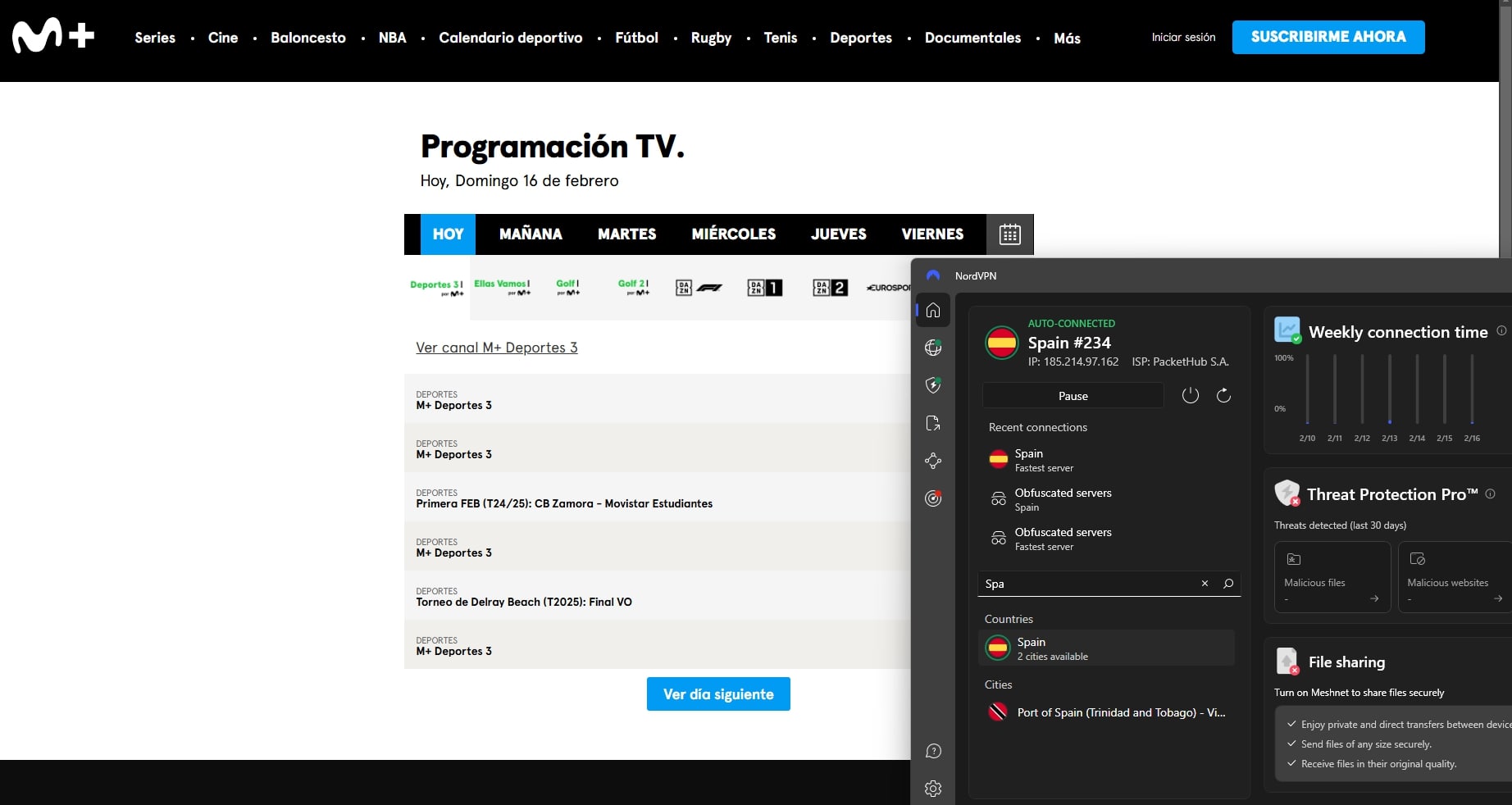Screen dimensions: 1512x805
Task: Switch to the MAÑANA tab
Action: (531, 234)
